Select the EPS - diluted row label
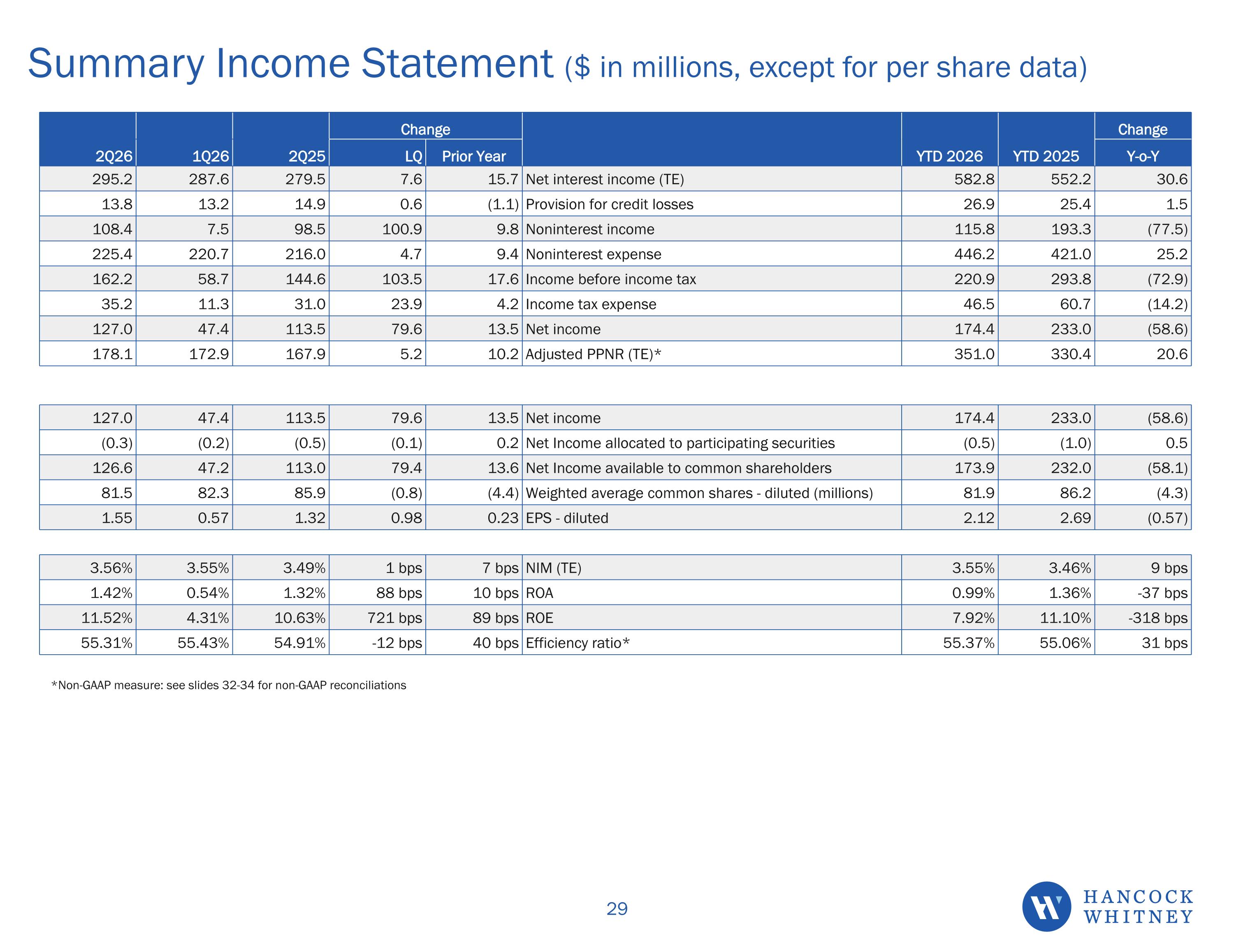1234x952 pixels. click(x=567, y=518)
